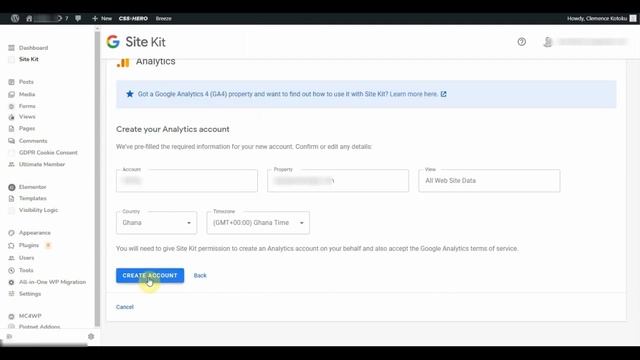Click the Account input field
Image resolution: width=640 pixels, height=360 pixels.
point(187,181)
